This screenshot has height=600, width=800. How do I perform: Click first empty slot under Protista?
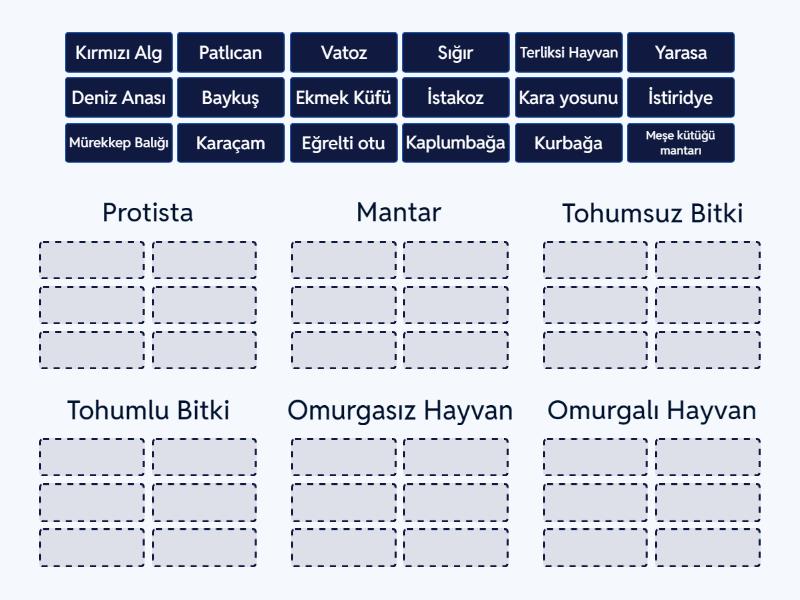point(92,260)
